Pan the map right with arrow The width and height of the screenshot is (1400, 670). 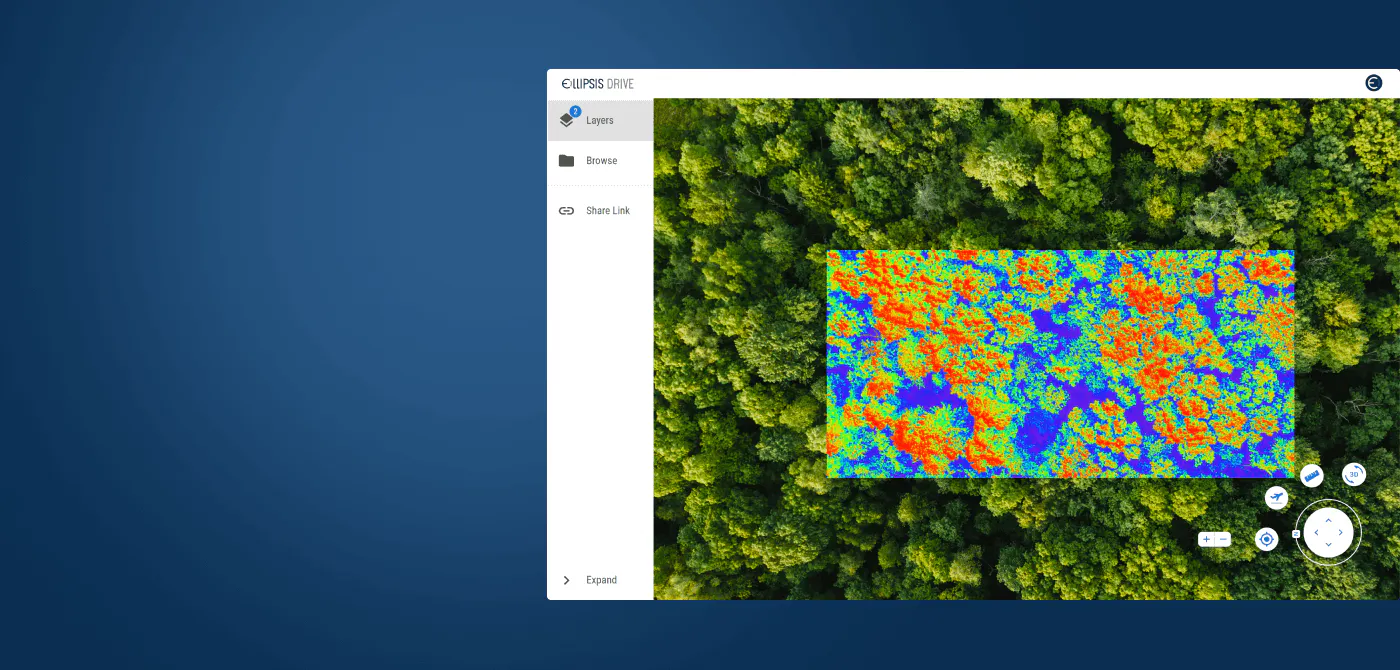[1341, 533]
